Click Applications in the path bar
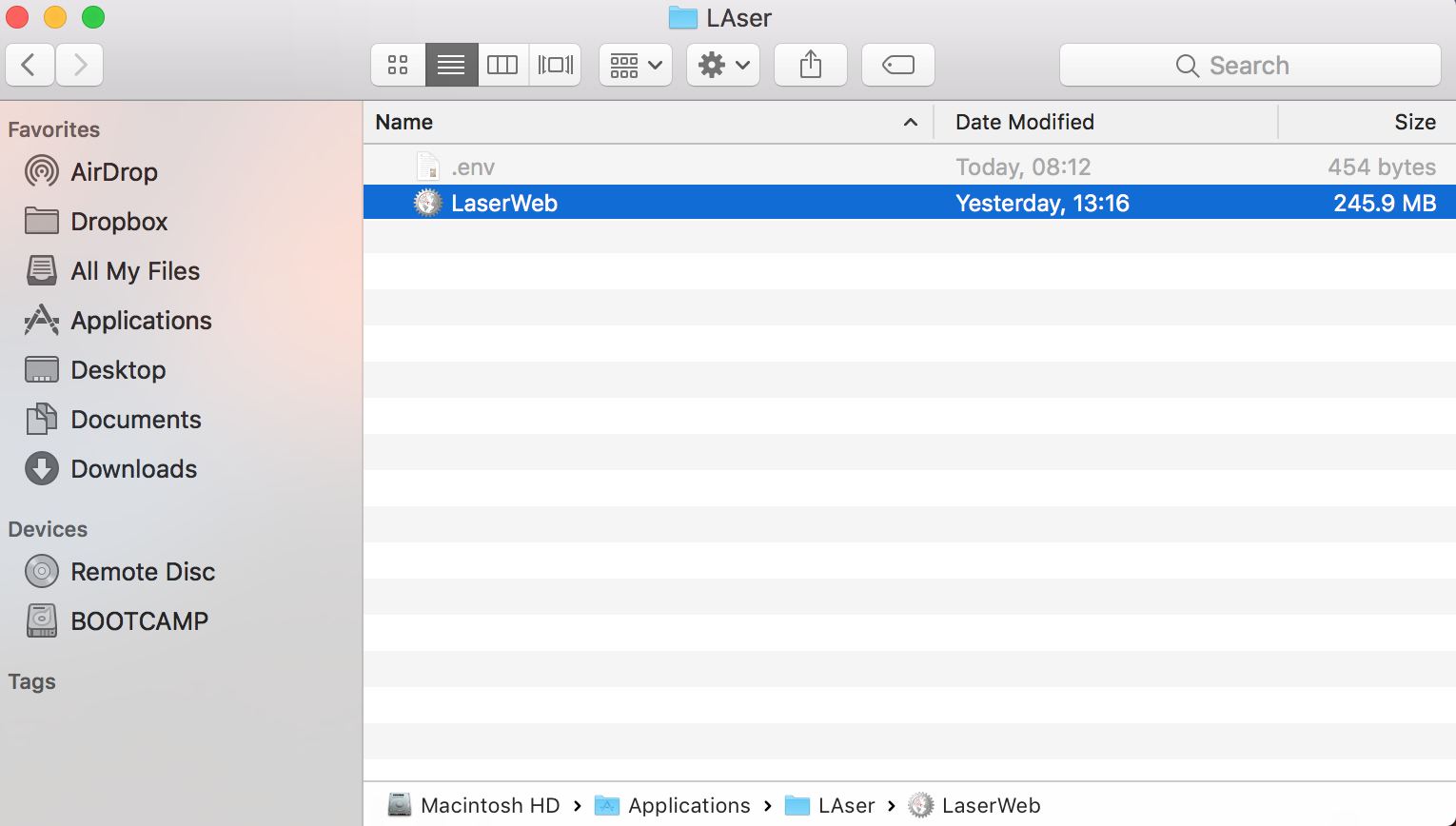The width and height of the screenshot is (1456, 826). click(x=687, y=804)
